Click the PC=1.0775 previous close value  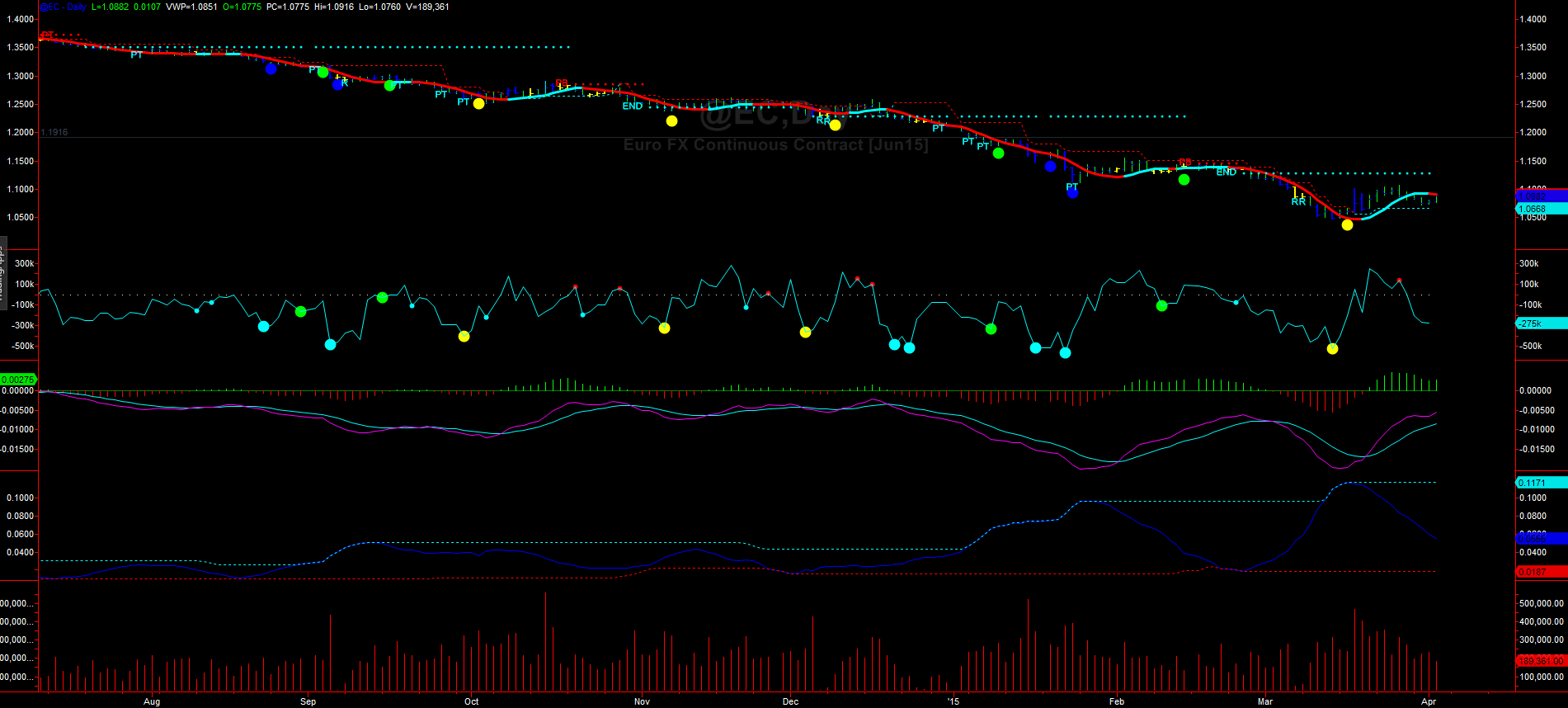click(288, 7)
